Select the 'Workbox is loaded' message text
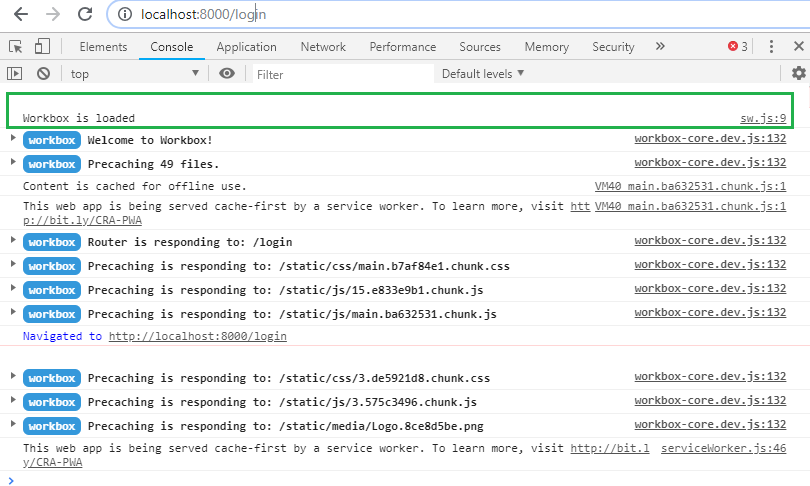The width and height of the screenshot is (810, 486). click(79, 118)
